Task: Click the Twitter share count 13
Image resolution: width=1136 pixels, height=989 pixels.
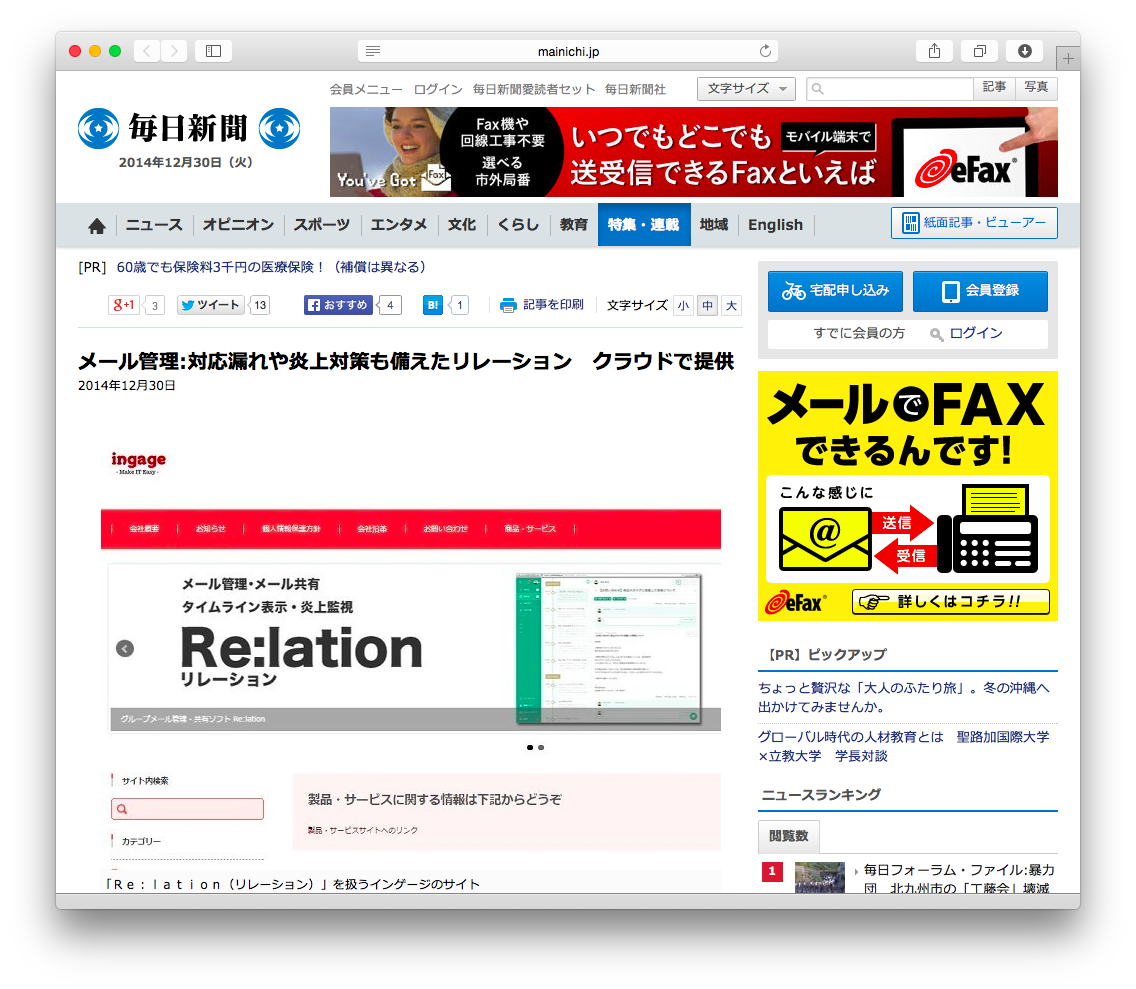Action: [260, 305]
